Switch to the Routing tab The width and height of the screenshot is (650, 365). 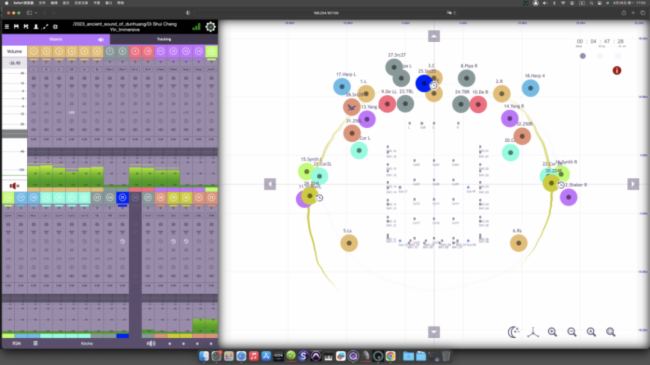click(164, 39)
